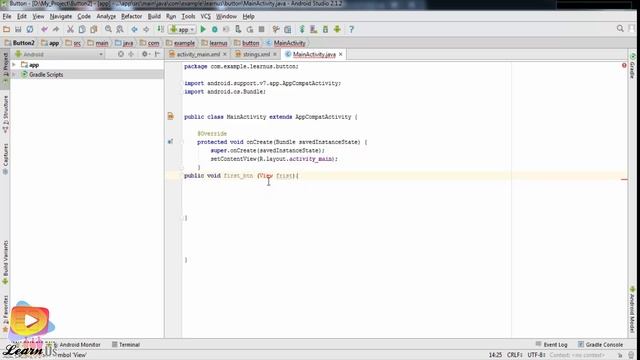Start debugging with the Debug icon
The image size is (640, 360).
coord(215,29)
